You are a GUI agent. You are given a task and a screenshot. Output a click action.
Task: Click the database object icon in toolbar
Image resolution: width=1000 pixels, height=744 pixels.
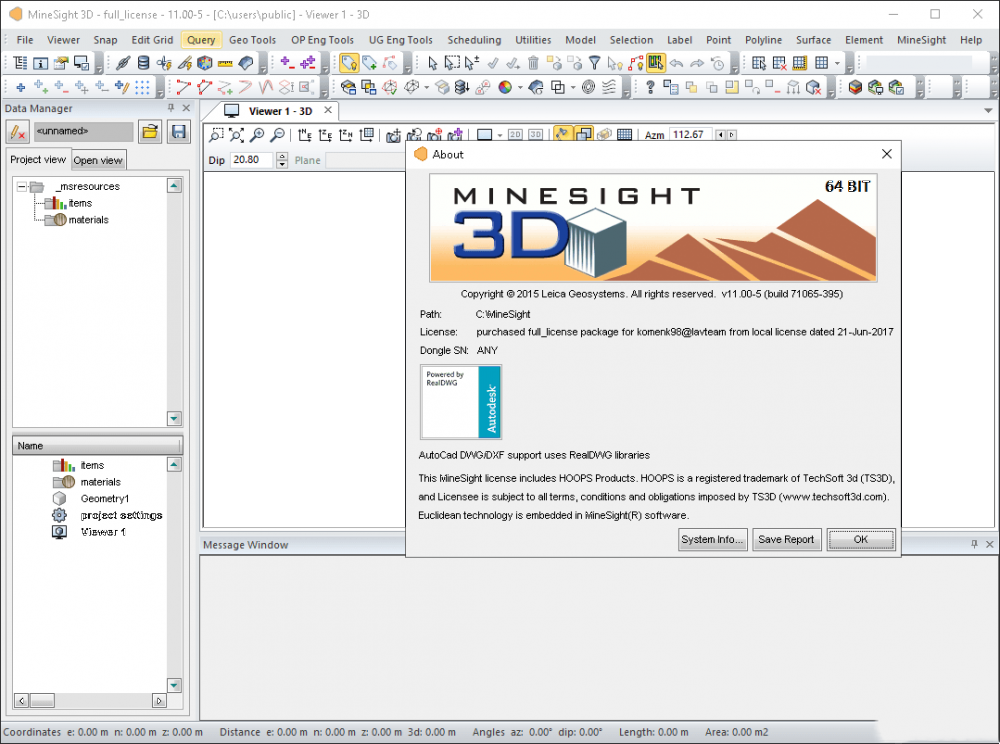pyautogui.click(x=143, y=63)
